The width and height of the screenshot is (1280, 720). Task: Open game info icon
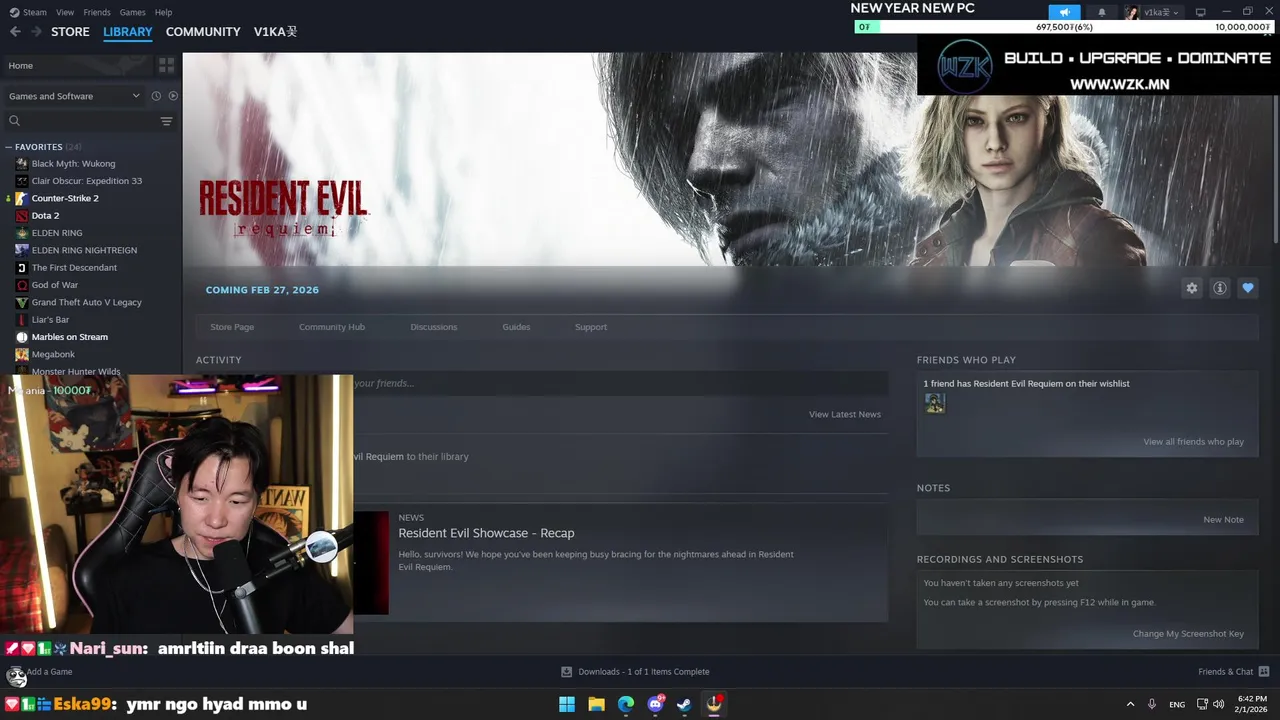pos(1220,288)
